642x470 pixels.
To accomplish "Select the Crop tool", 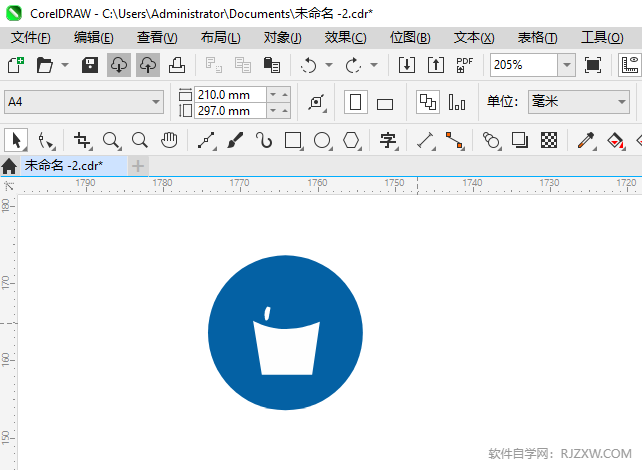I will [83, 140].
